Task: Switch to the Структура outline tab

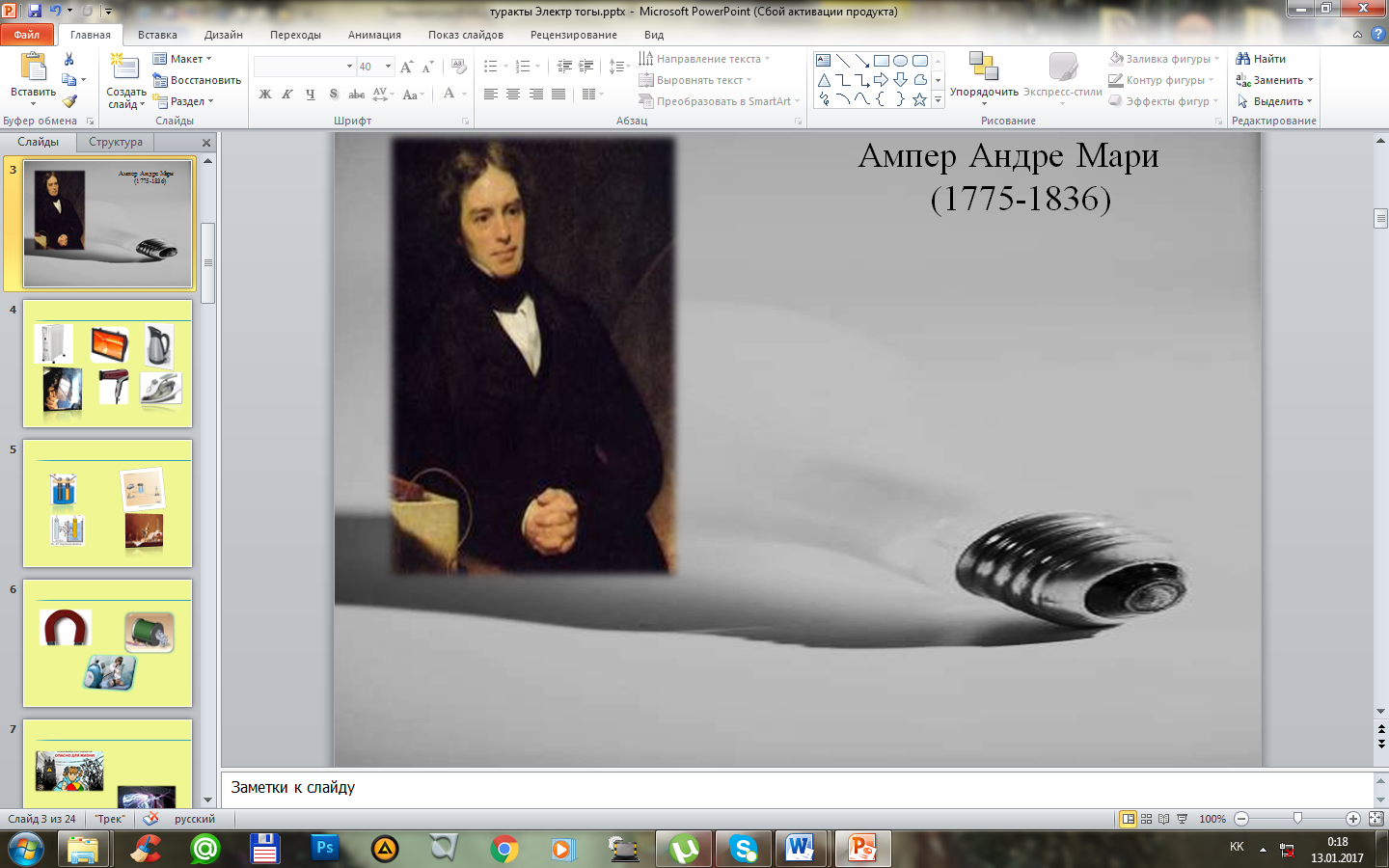Action: pyautogui.click(x=116, y=142)
